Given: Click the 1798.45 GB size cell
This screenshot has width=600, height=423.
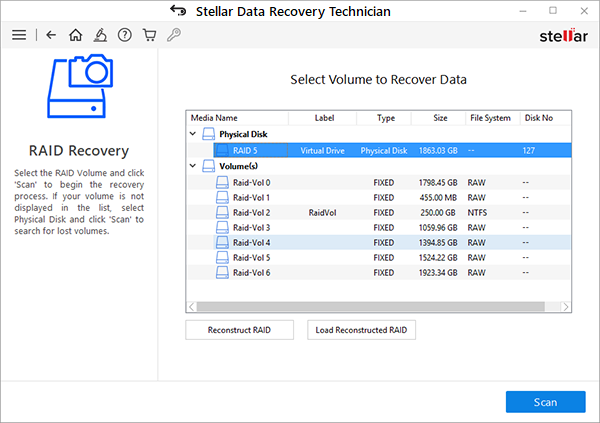Looking at the screenshot, I should [438, 183].
